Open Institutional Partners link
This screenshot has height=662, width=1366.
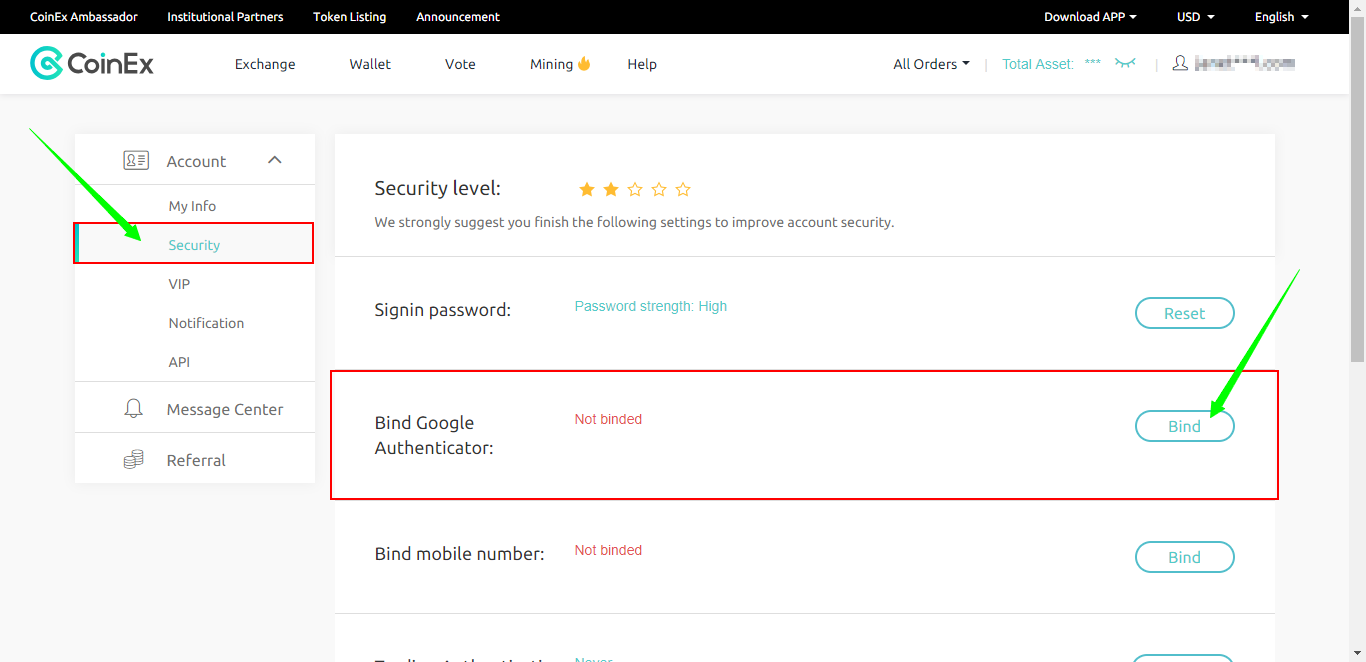click(225, 17)
